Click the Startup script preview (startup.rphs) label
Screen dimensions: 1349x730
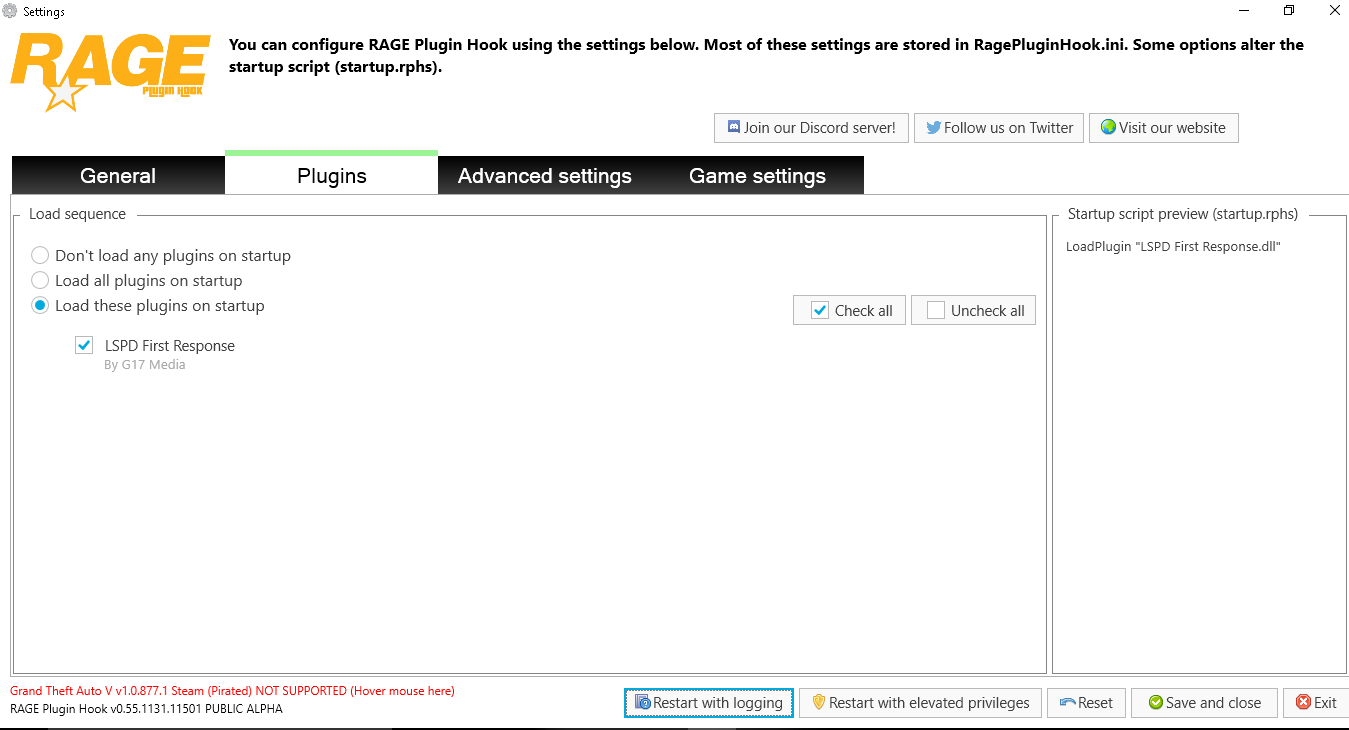pos(1183,214)
